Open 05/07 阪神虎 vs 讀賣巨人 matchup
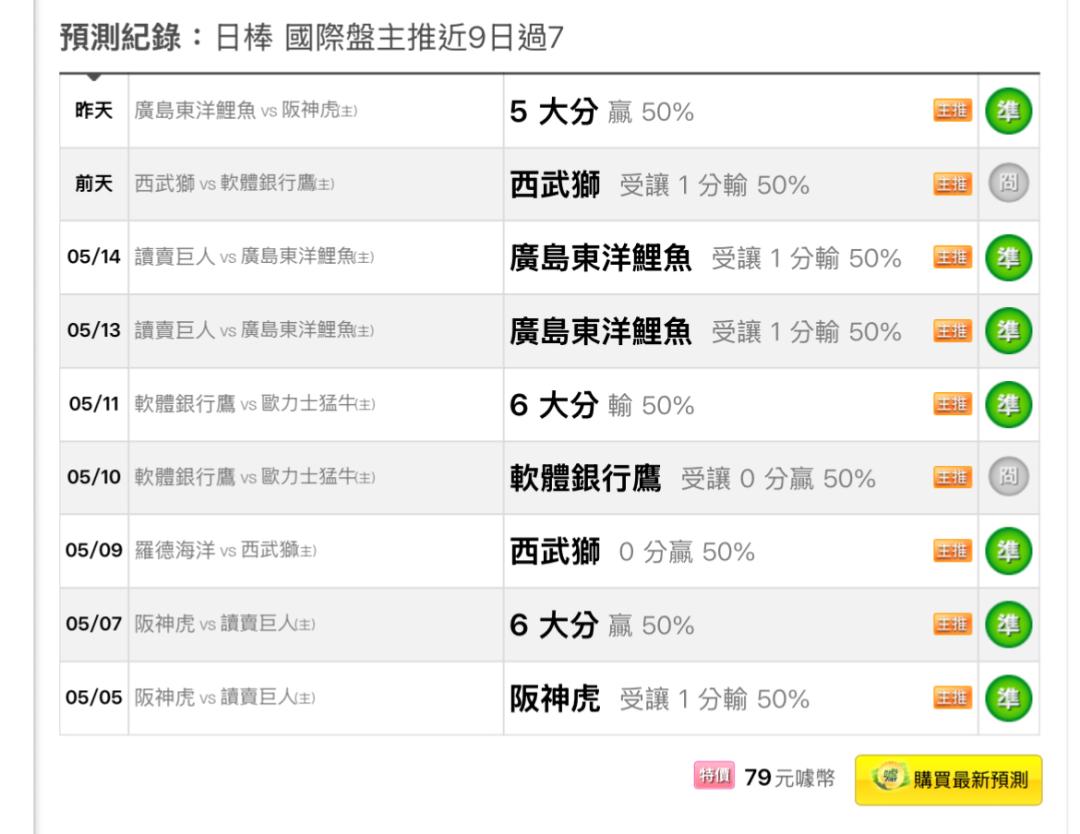This screenshot has width=1080, height=834. pyautogui.click(x=224, y=624)
